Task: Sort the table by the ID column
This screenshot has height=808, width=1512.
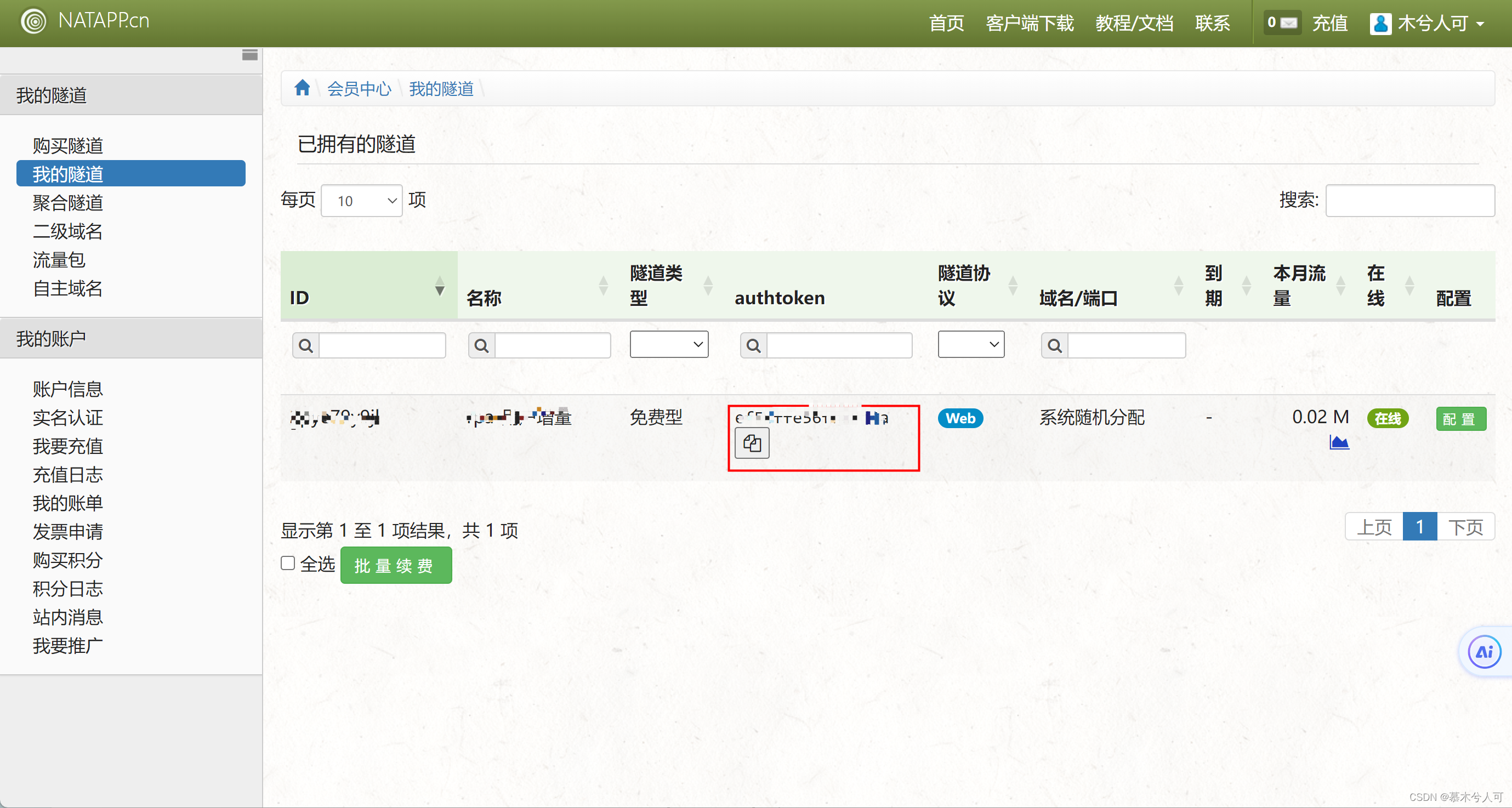Action: coord(440,286)
